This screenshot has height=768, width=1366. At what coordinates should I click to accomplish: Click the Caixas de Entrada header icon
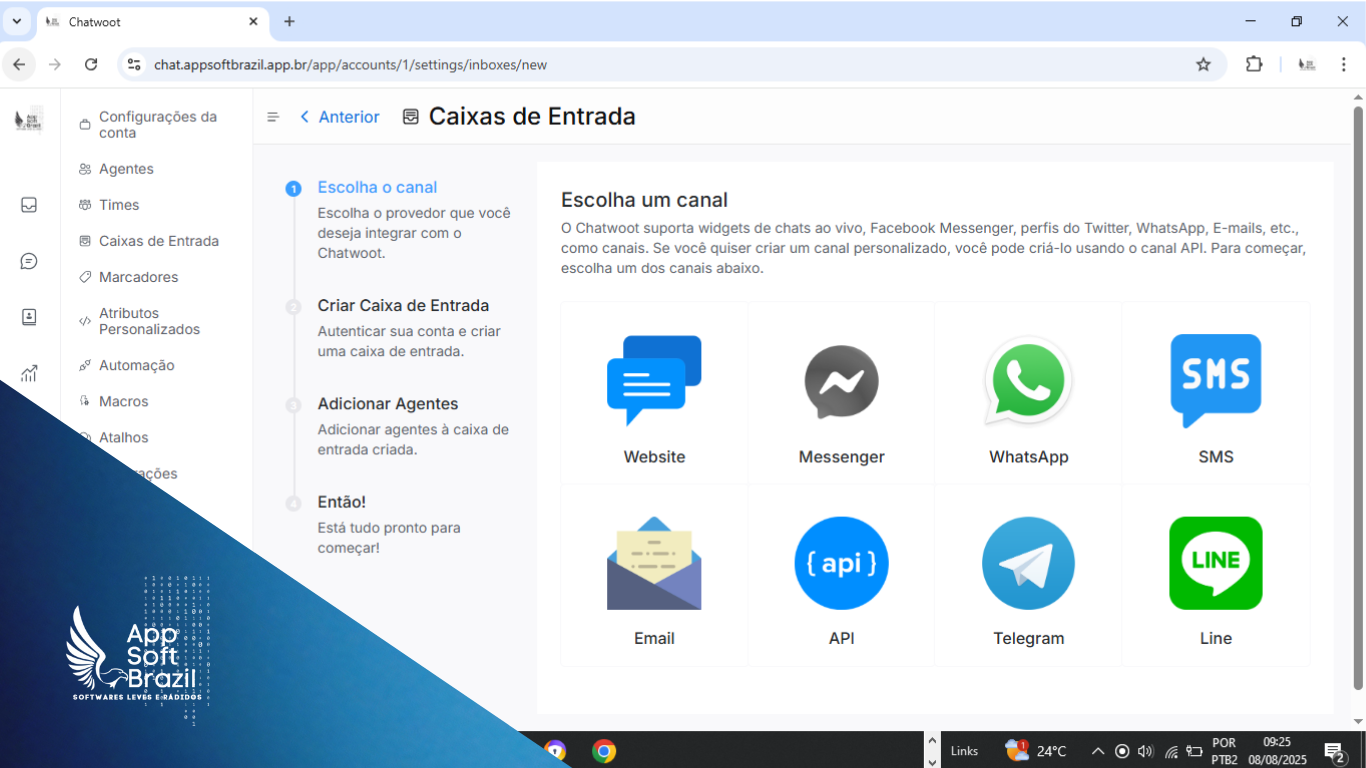410,117
